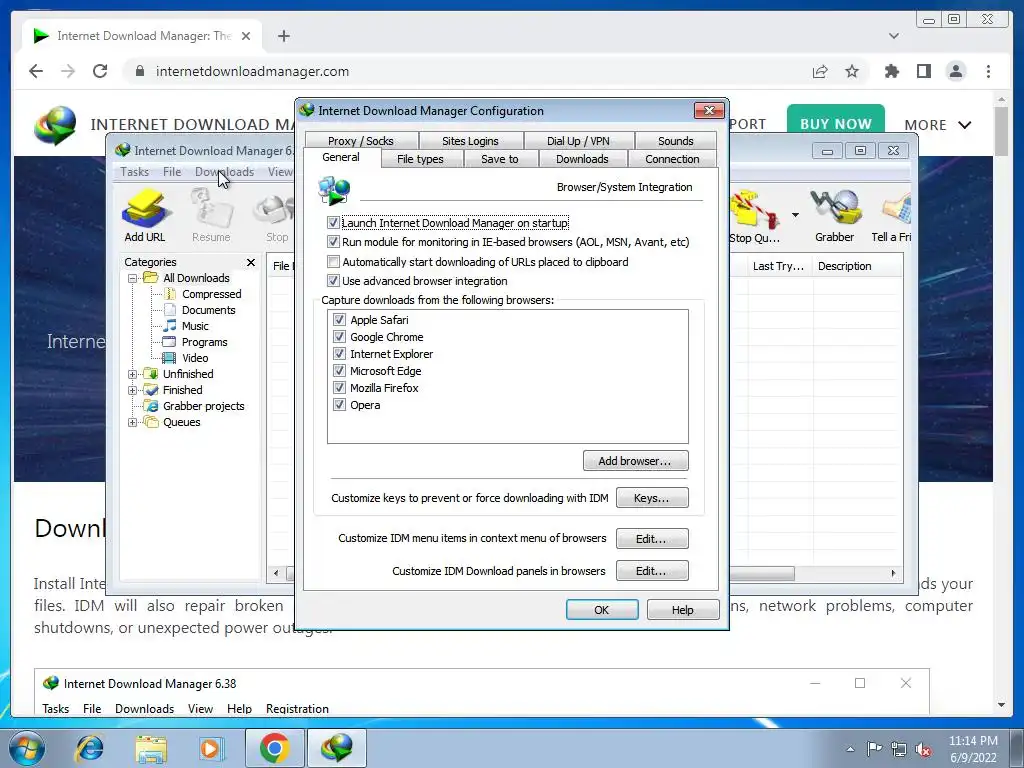The image size is (1024, 768).
Task: Click BUY NOW button on website
Action: tap(835, 122)
